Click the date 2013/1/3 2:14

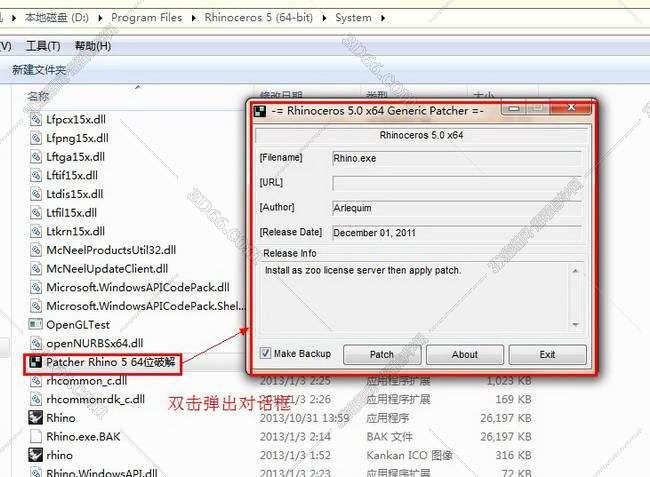coord(295,436)
